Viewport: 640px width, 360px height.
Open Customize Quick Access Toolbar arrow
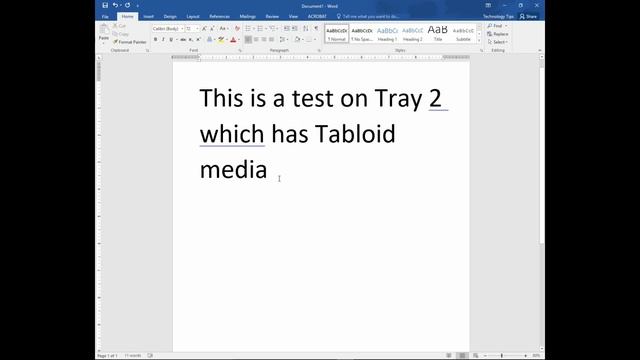(x=138, y=6)
